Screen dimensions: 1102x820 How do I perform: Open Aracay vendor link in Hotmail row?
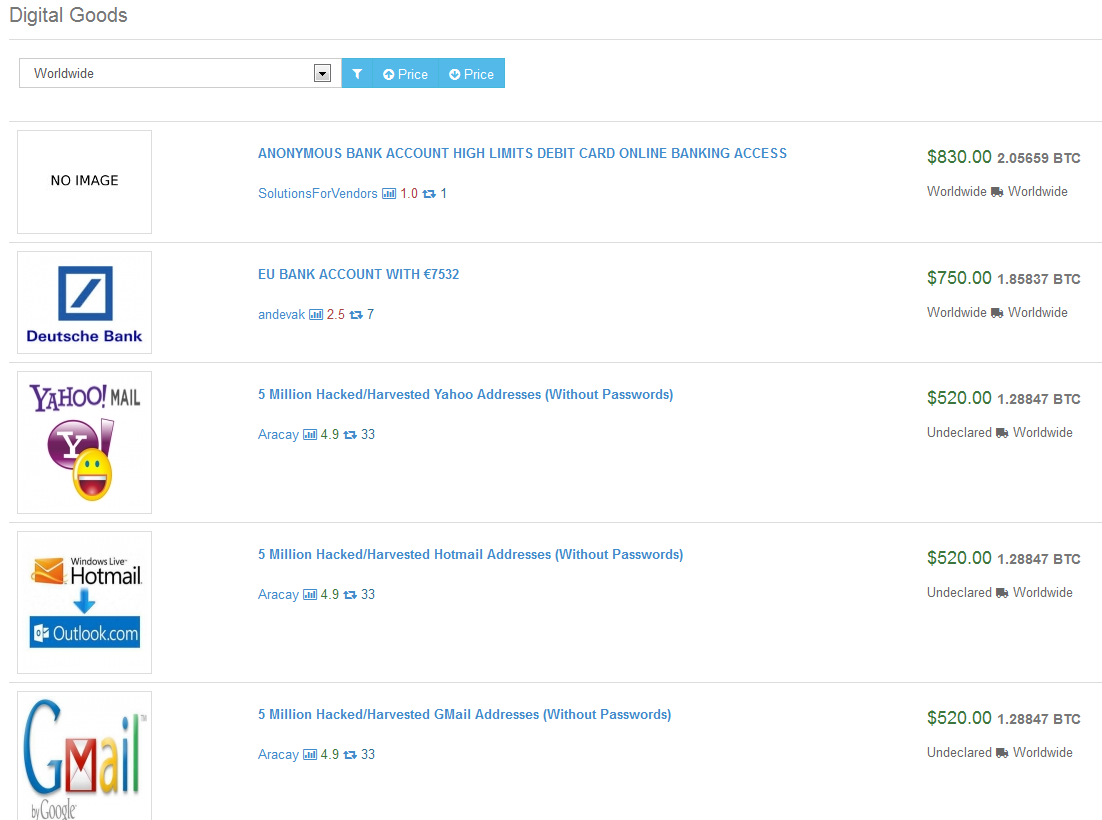(x=278, y=594)
